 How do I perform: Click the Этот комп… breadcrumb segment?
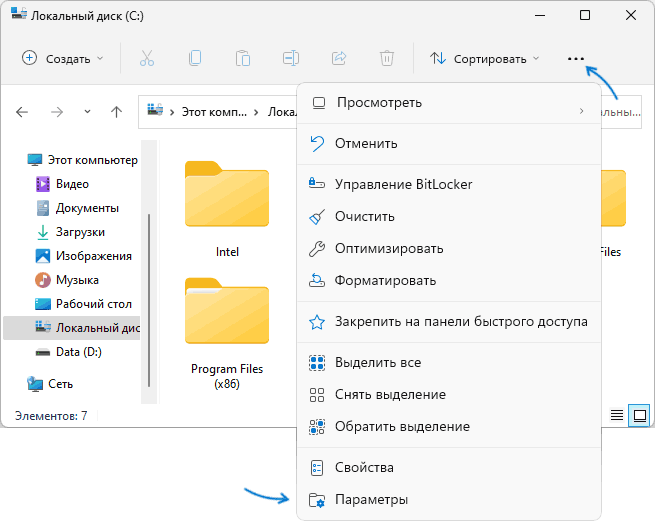tap(214, 112)
